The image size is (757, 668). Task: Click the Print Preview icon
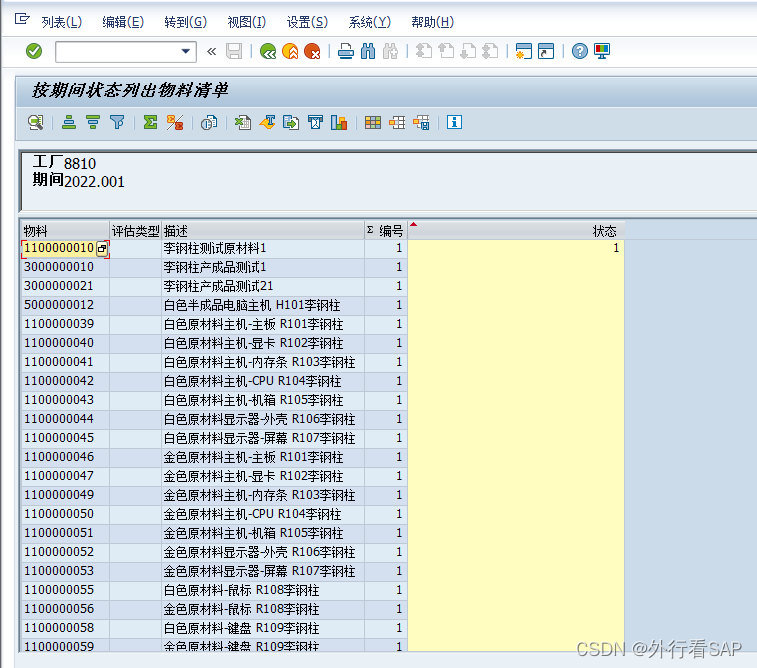pos(209,123)
